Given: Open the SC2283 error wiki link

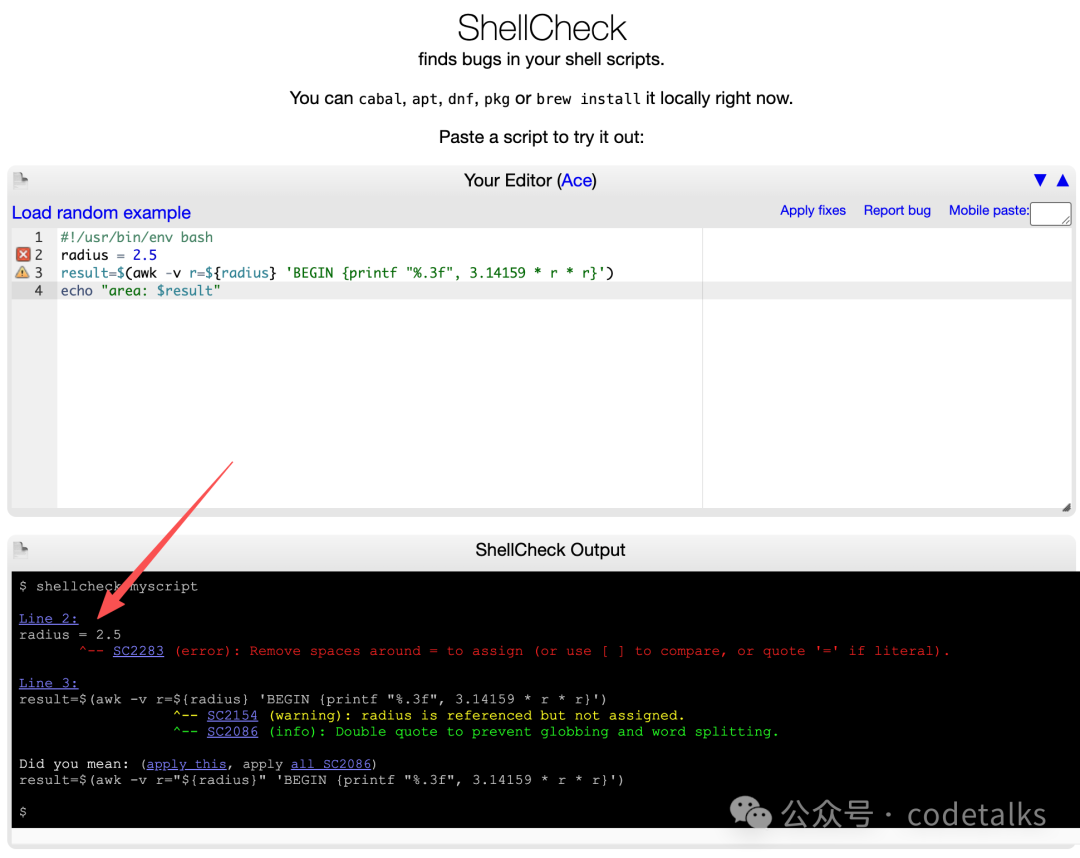Looking at the screenshot, I should [138, 651].
